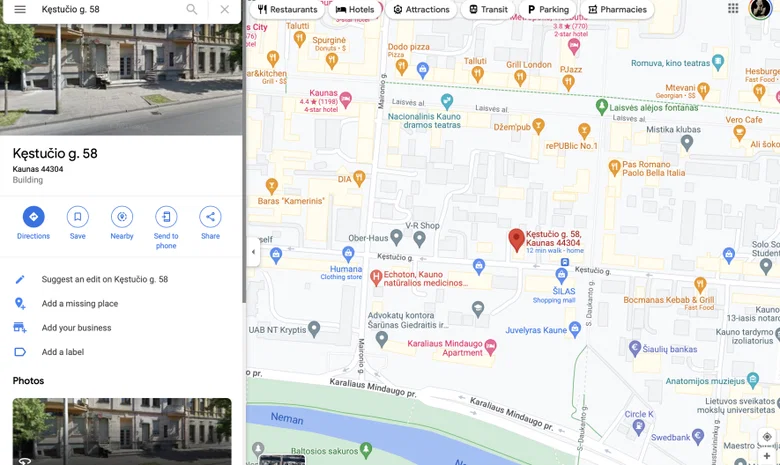The height and width of the screenshot is (465, 780).
Task: Zoom in with the plus button
Action: coord(767,456)
